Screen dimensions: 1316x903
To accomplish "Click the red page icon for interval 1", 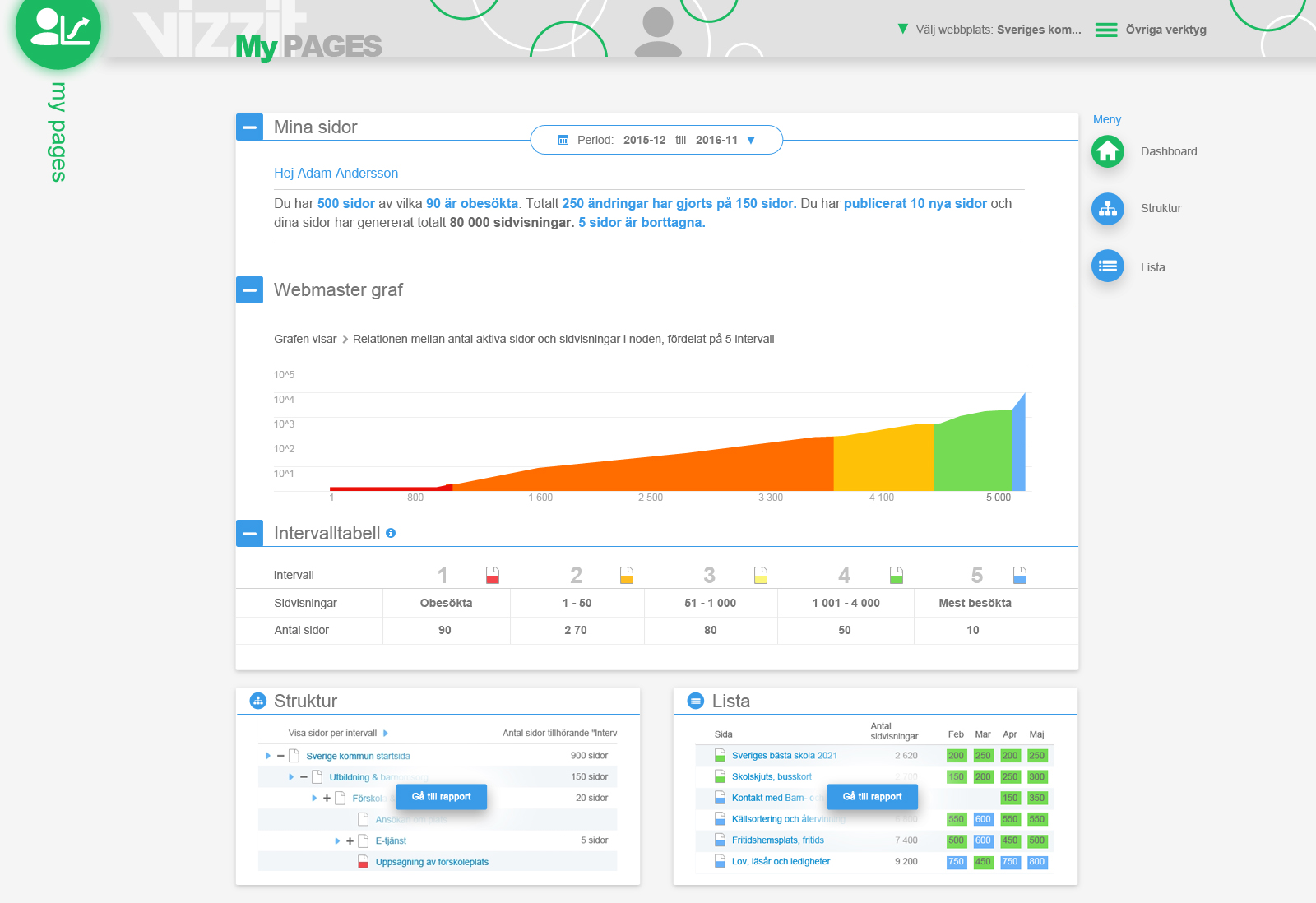I will (493, 575).
